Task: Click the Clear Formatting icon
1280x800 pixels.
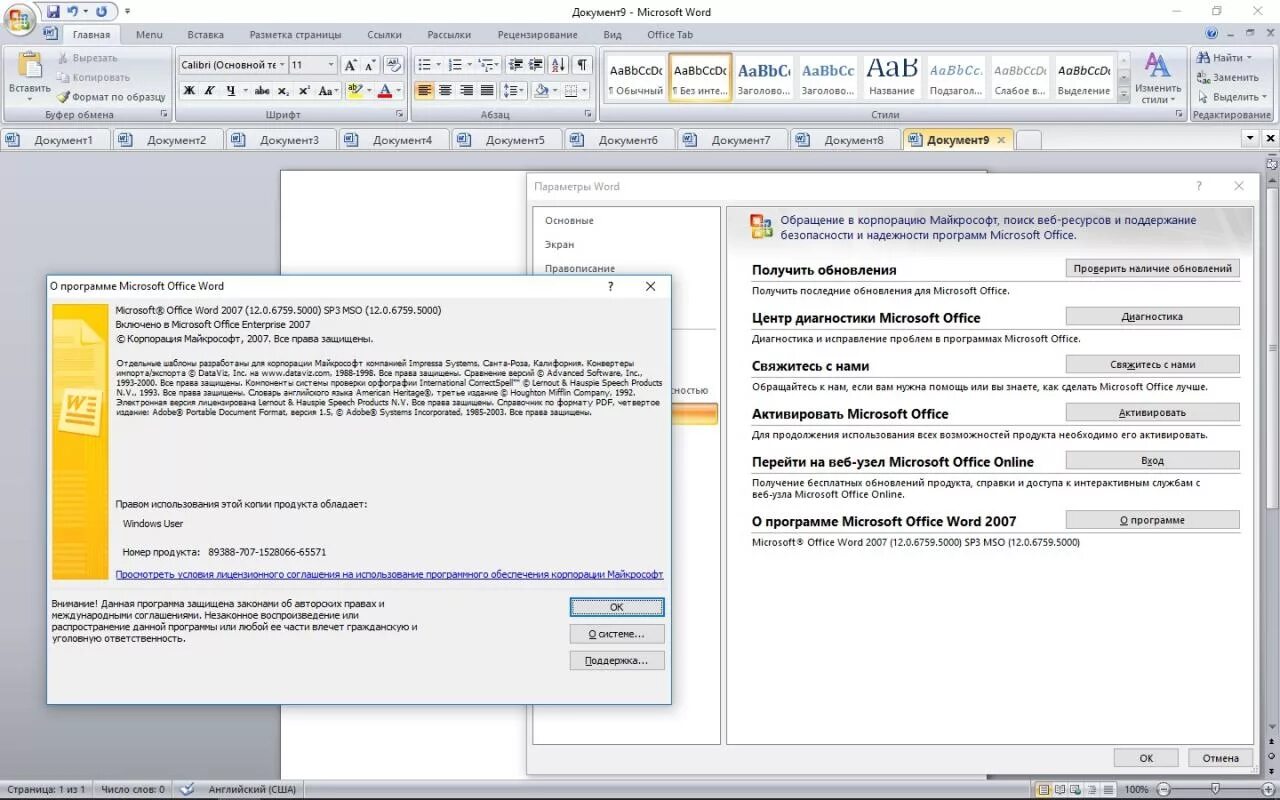Action: coord(394,65)
